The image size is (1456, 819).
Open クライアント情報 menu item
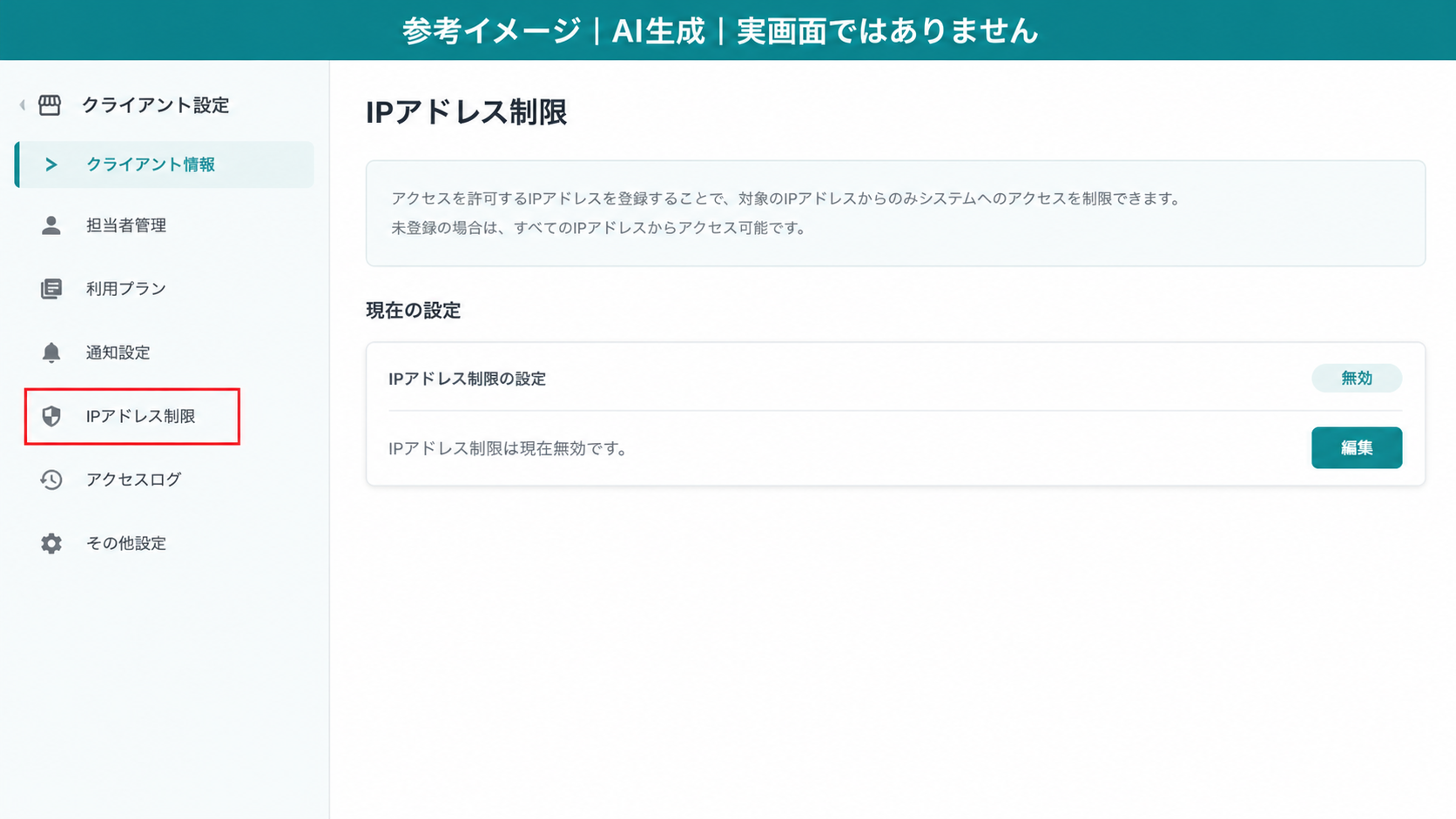point(165,164)
